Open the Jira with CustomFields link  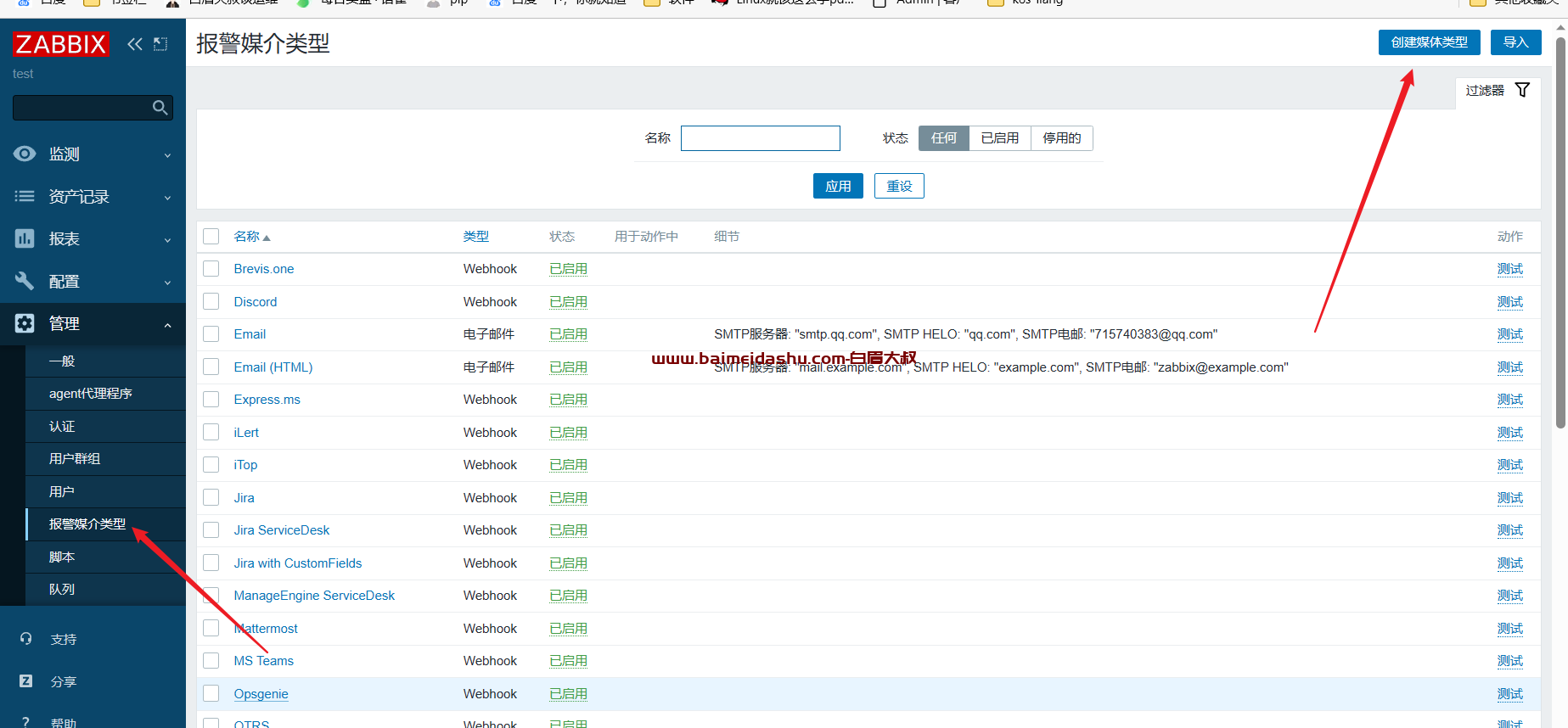pos(298,563)
